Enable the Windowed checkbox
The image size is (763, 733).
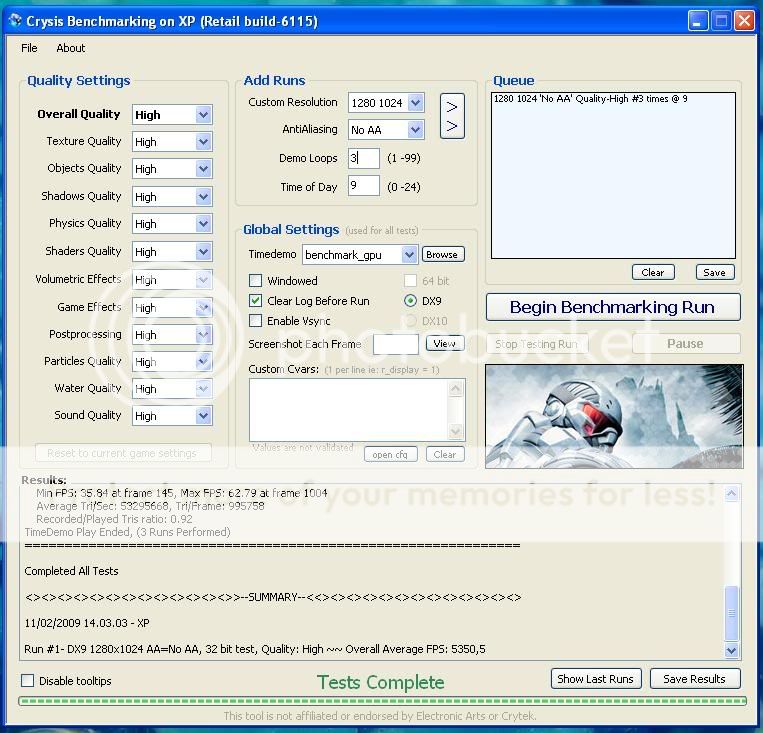point(256,281)
